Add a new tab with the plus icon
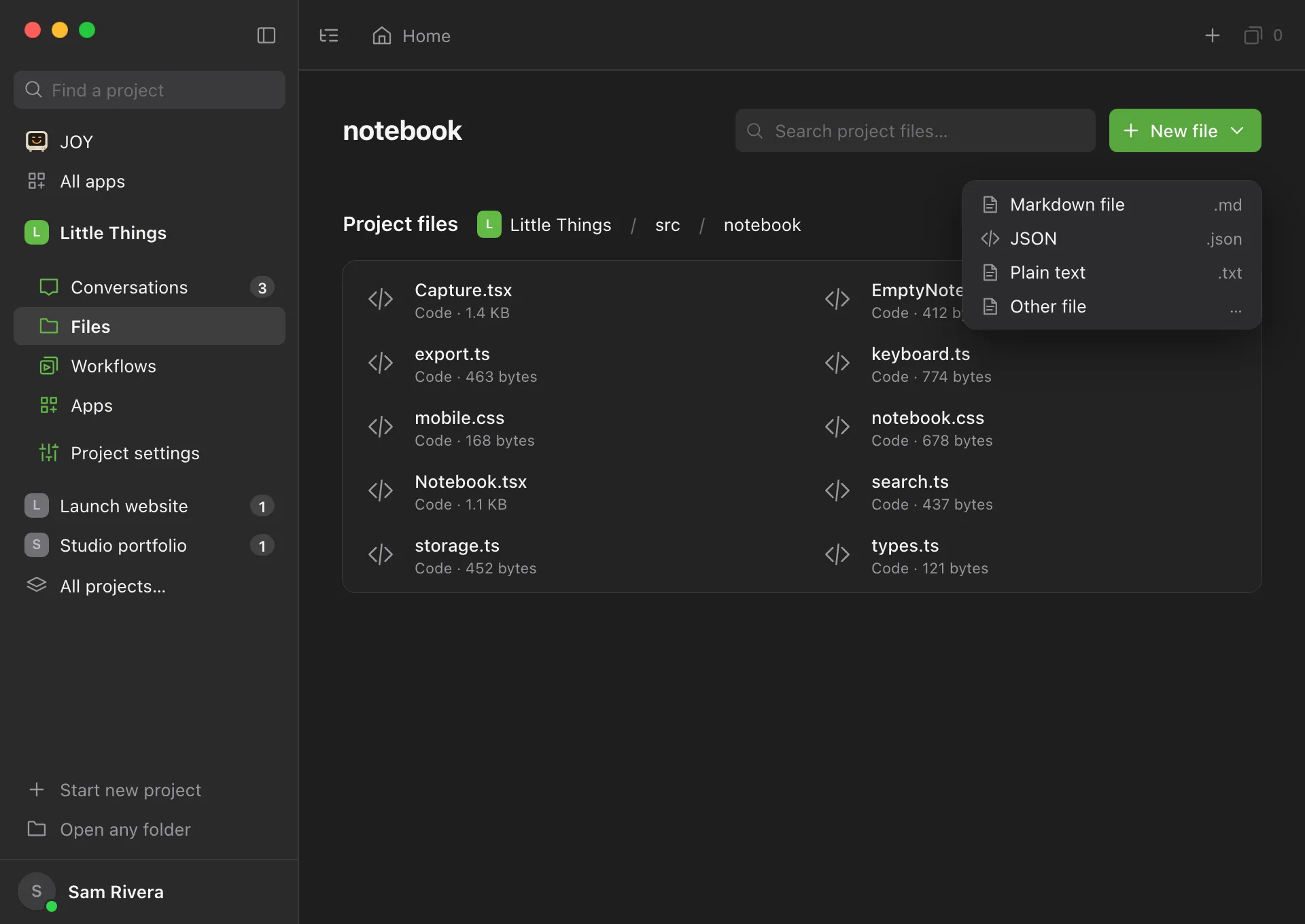Image resolution: width=1305 pixels, height=924 pixels. click(x=1212, y=35)
